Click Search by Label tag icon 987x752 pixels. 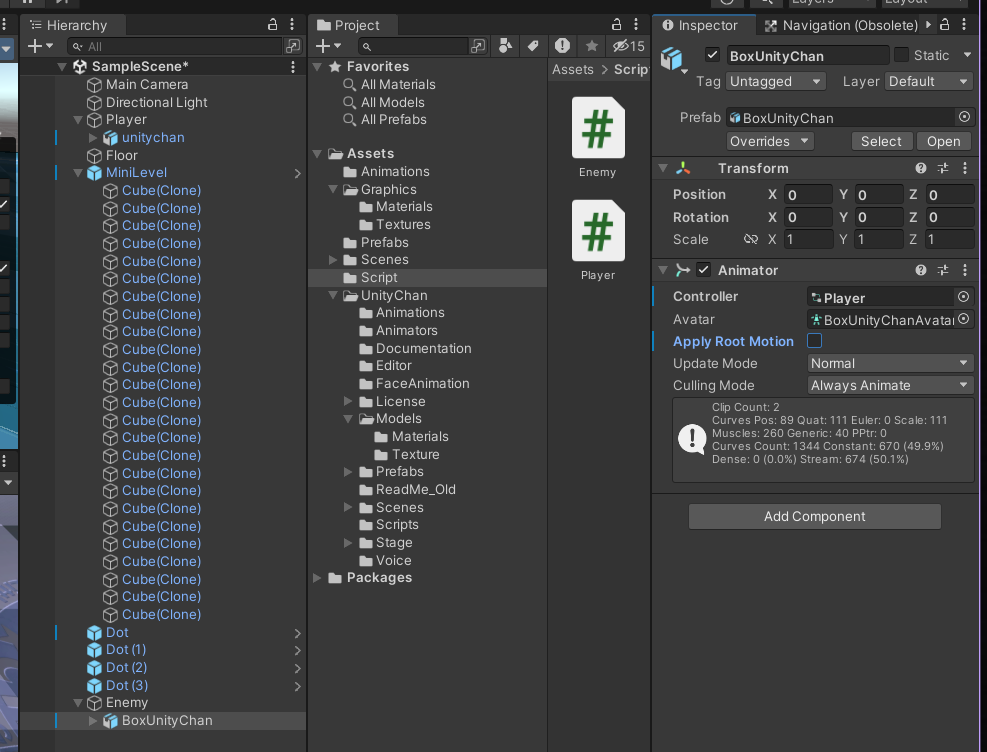click(x=533, y=46)
